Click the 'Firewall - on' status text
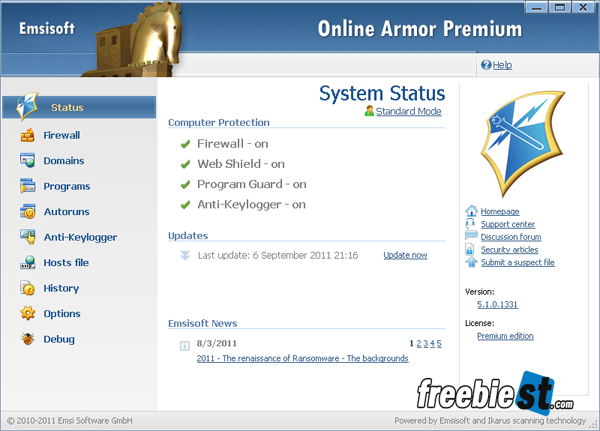The width and height of the screenshot is (600, 431). (x=233, y=144)
